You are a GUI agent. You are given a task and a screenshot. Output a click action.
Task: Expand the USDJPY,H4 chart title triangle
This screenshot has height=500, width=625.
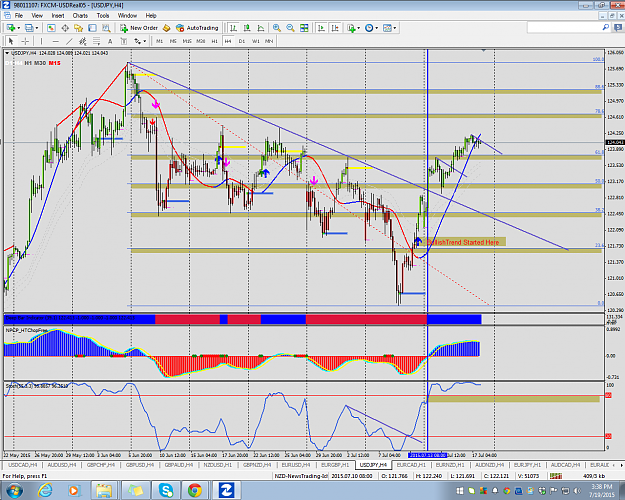[x=7, y=53]
